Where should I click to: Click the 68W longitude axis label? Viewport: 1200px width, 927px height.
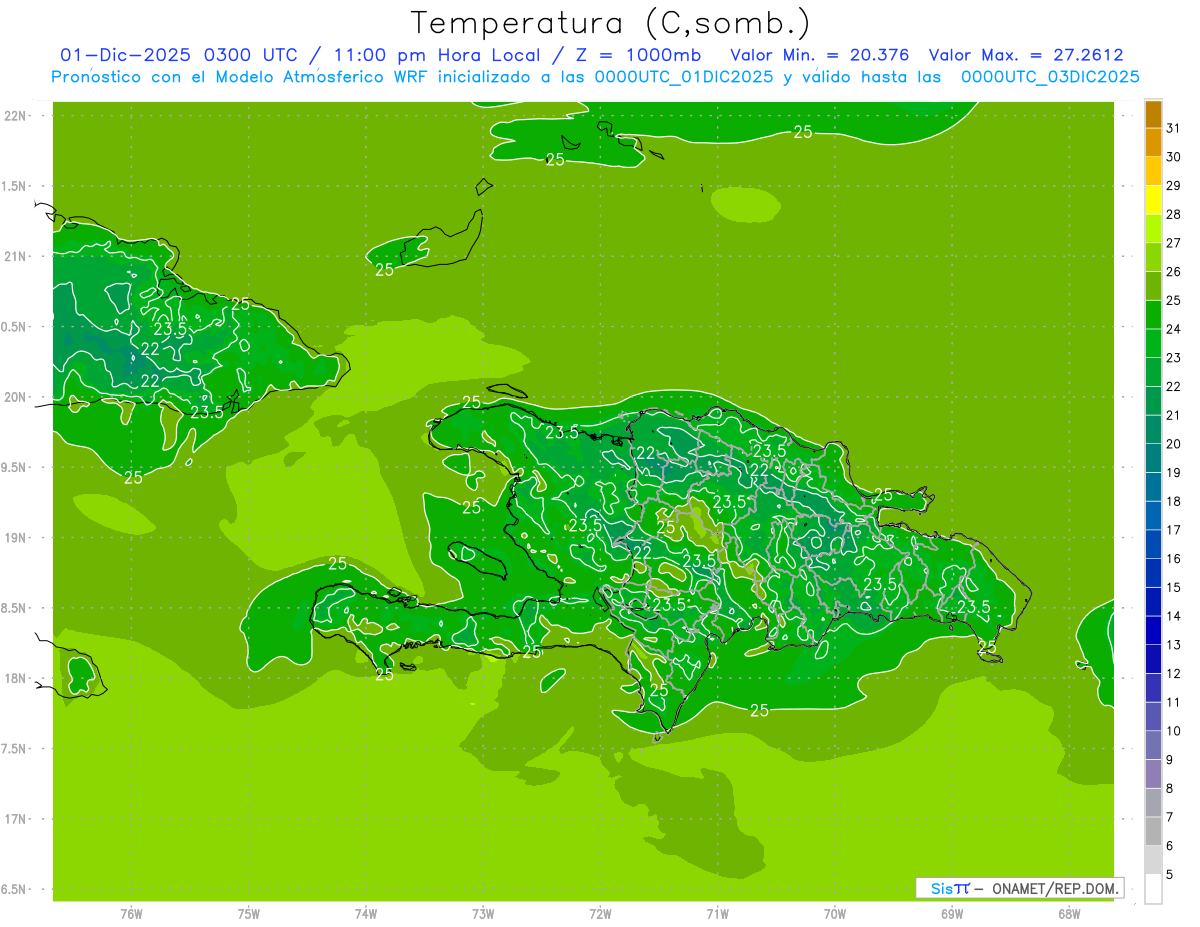(1069, 914)
